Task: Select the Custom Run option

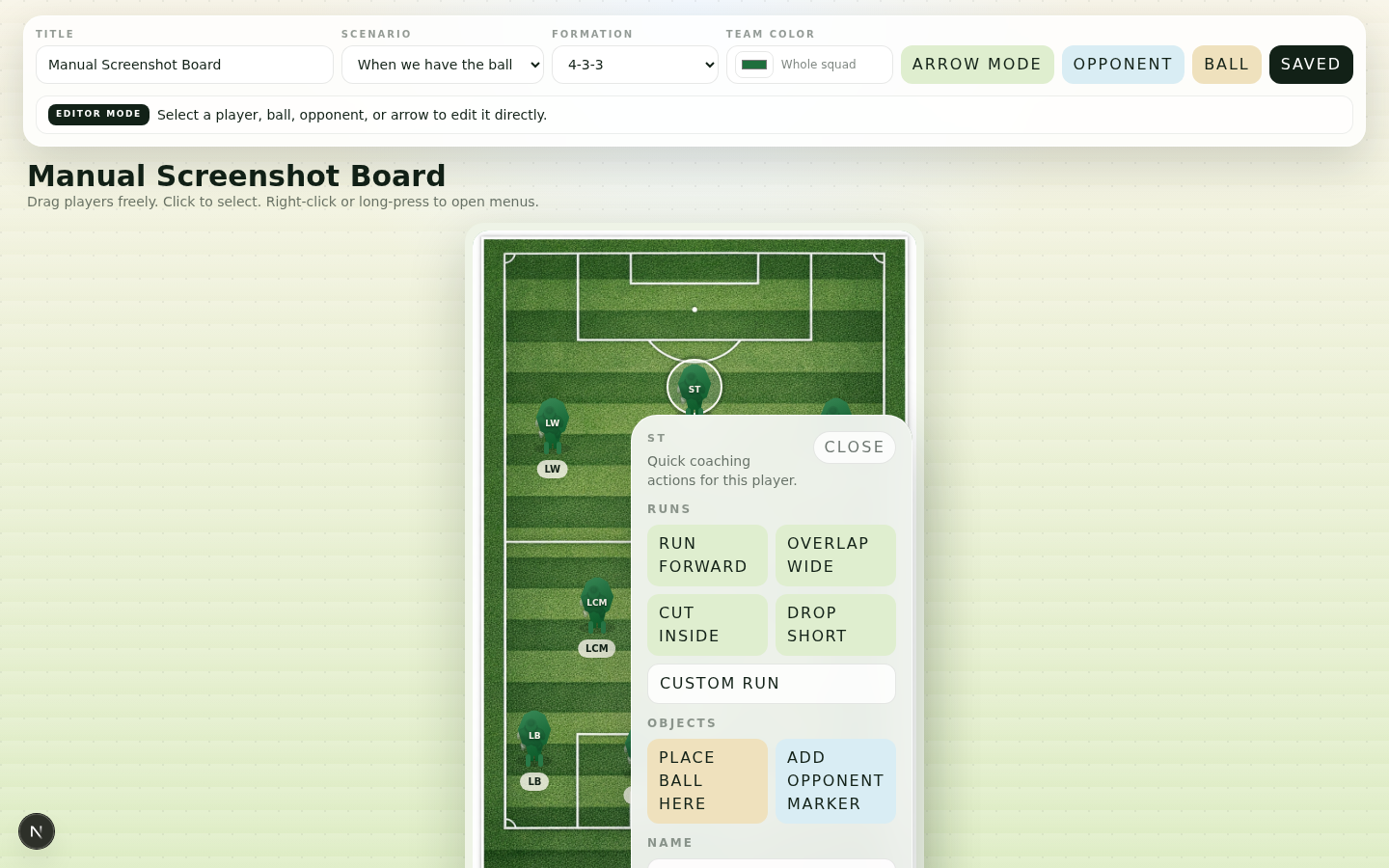Action: 772,684
